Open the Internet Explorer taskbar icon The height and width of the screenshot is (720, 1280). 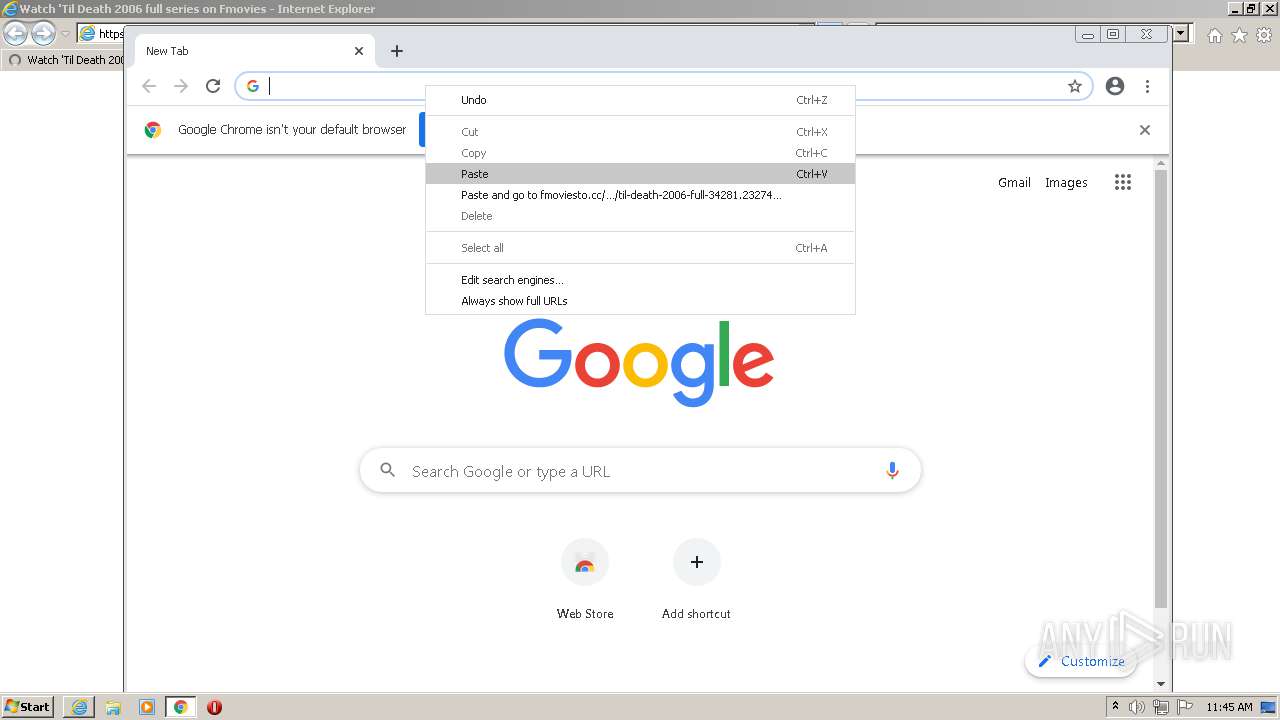click(x=79, y=707)
